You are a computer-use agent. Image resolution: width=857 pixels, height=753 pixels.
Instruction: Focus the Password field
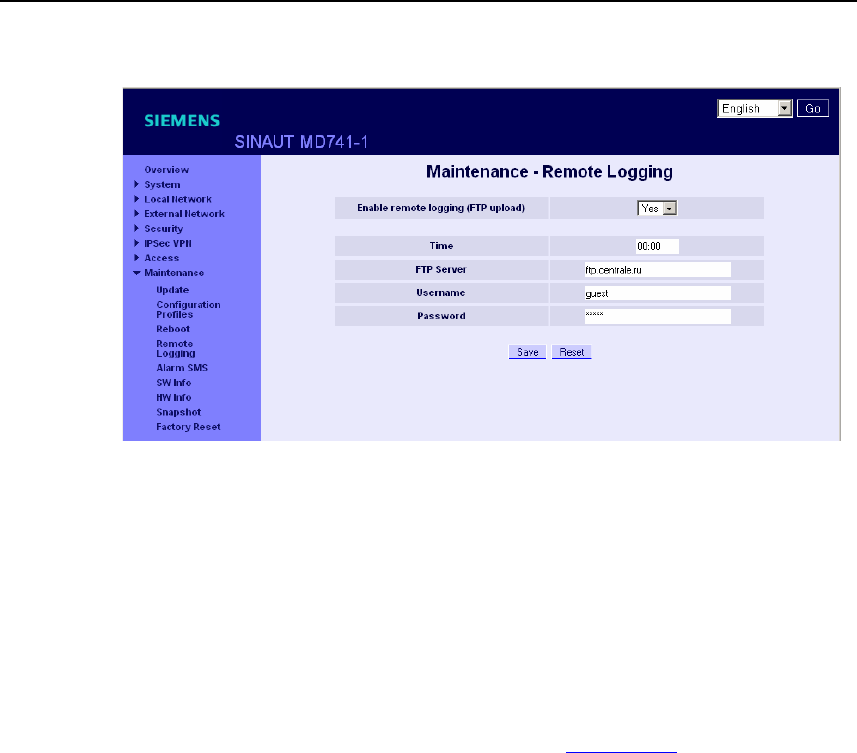658,316
